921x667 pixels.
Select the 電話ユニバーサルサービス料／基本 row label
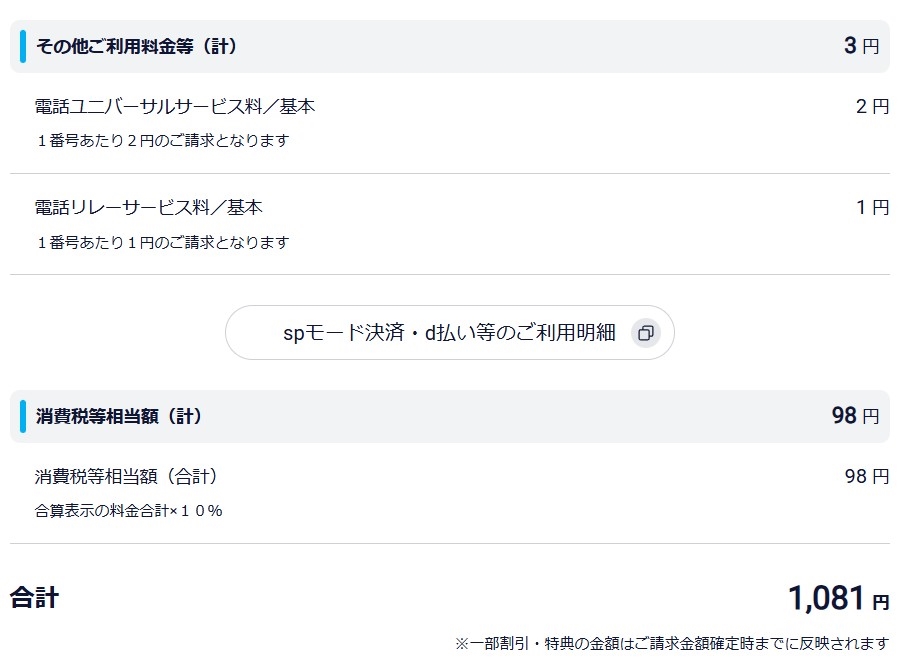pos(175,106)
